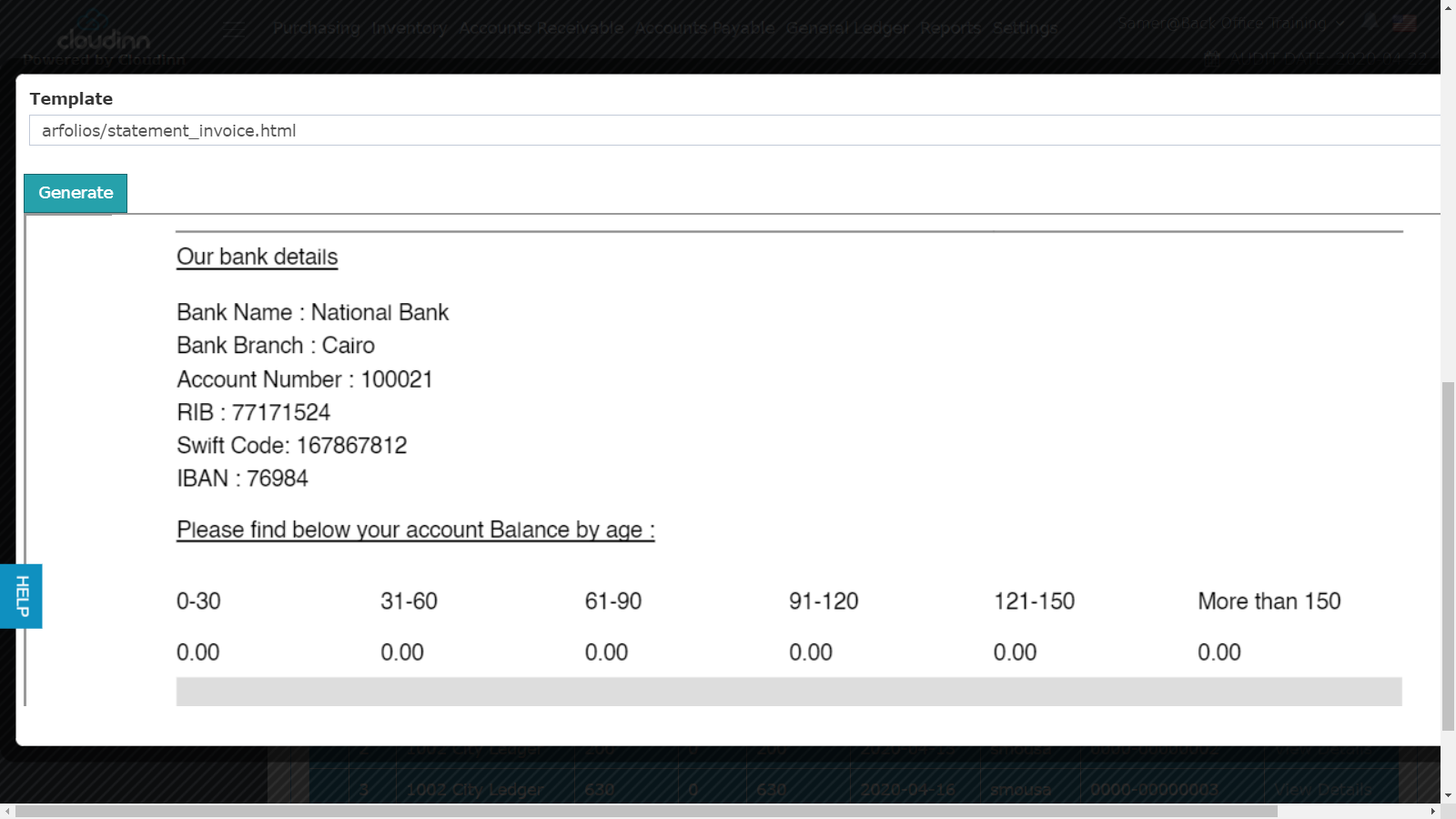The width and height of the screenshot is (1456, 819).
Task: Click inside the Template path input field
Action: pos(364,130)
